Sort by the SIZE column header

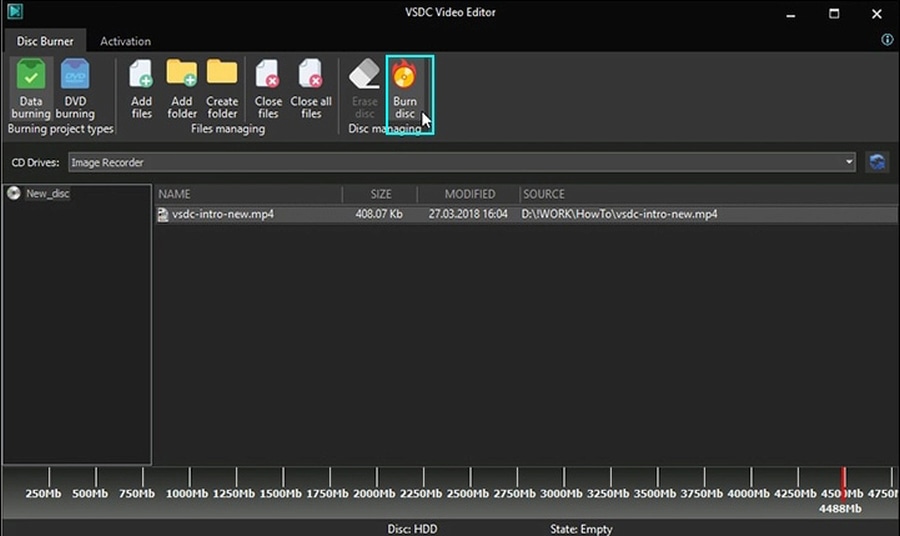coord(381,194)
